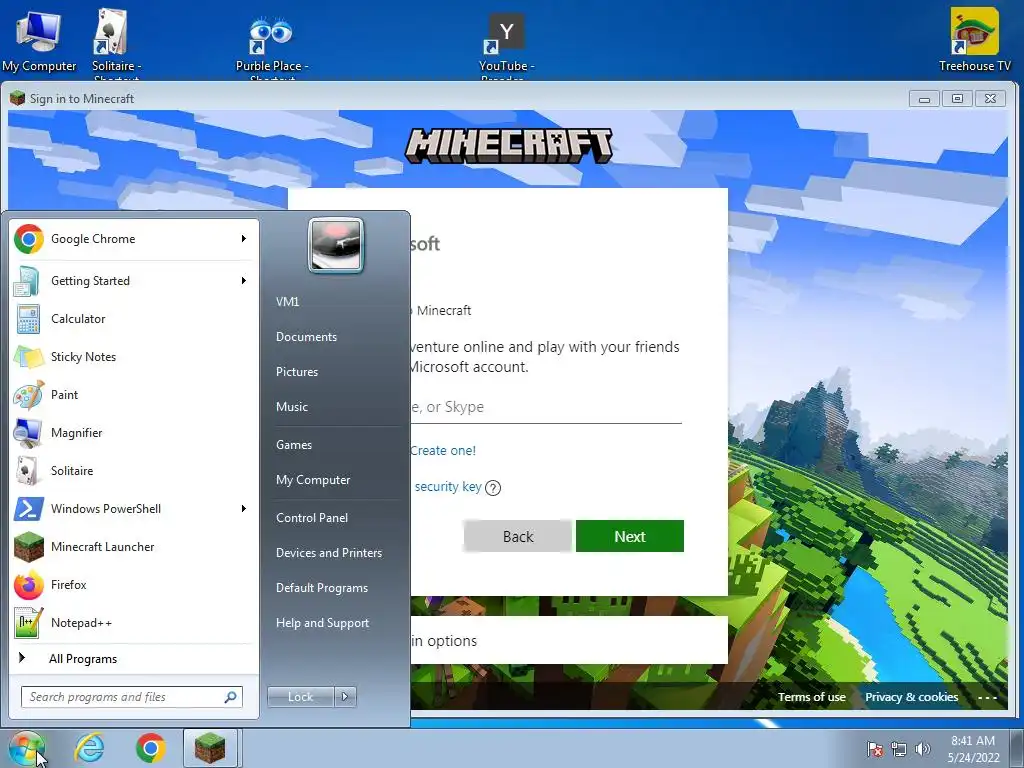Click the Action Center flag tray icon
The width and height of the screenshot is (1024, 768).
[875, 749]
